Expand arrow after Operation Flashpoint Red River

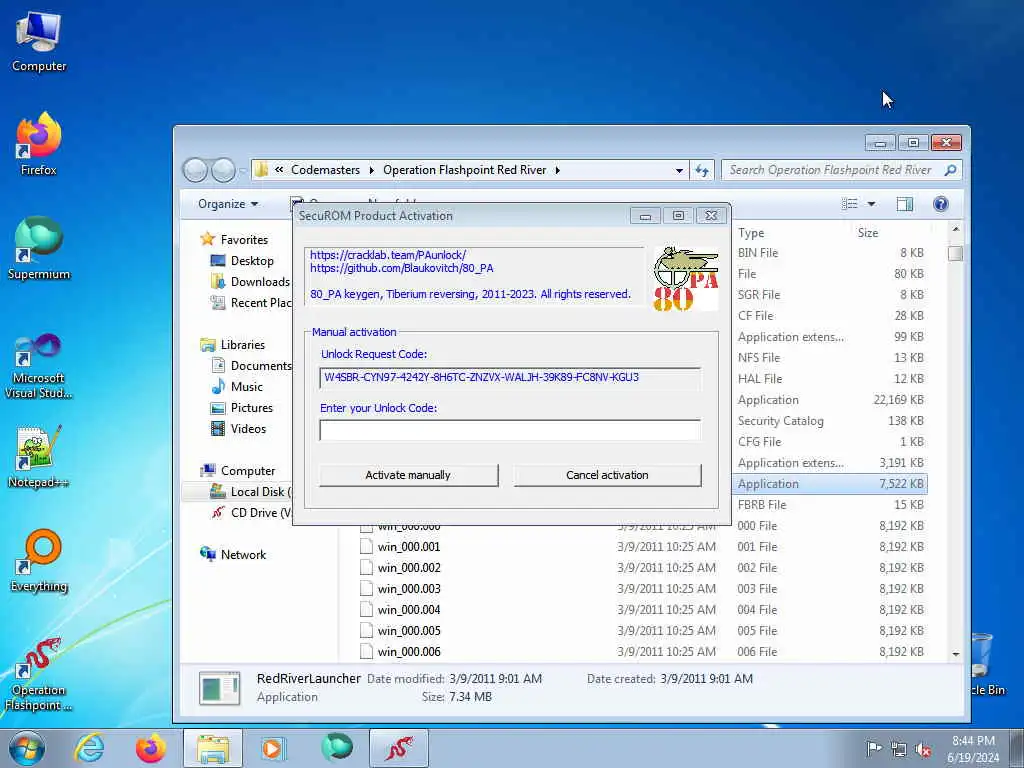pyautogui.click(x=558, y=170)
